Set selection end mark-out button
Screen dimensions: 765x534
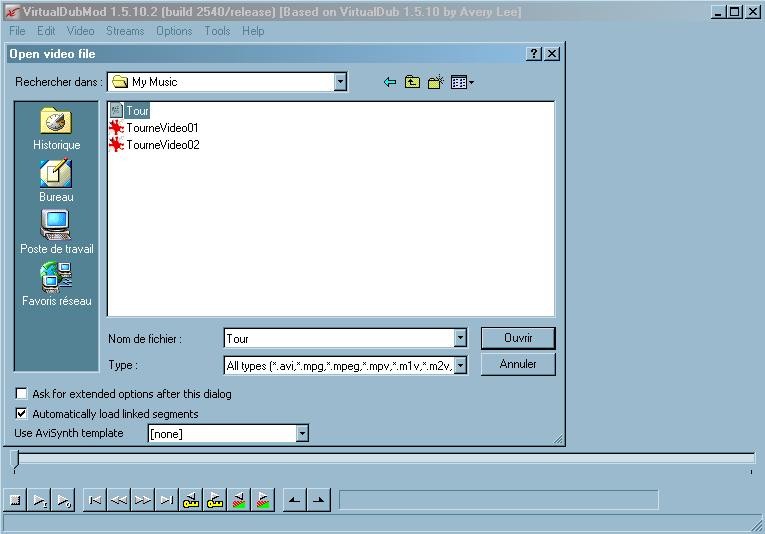(x=318, y=500)
